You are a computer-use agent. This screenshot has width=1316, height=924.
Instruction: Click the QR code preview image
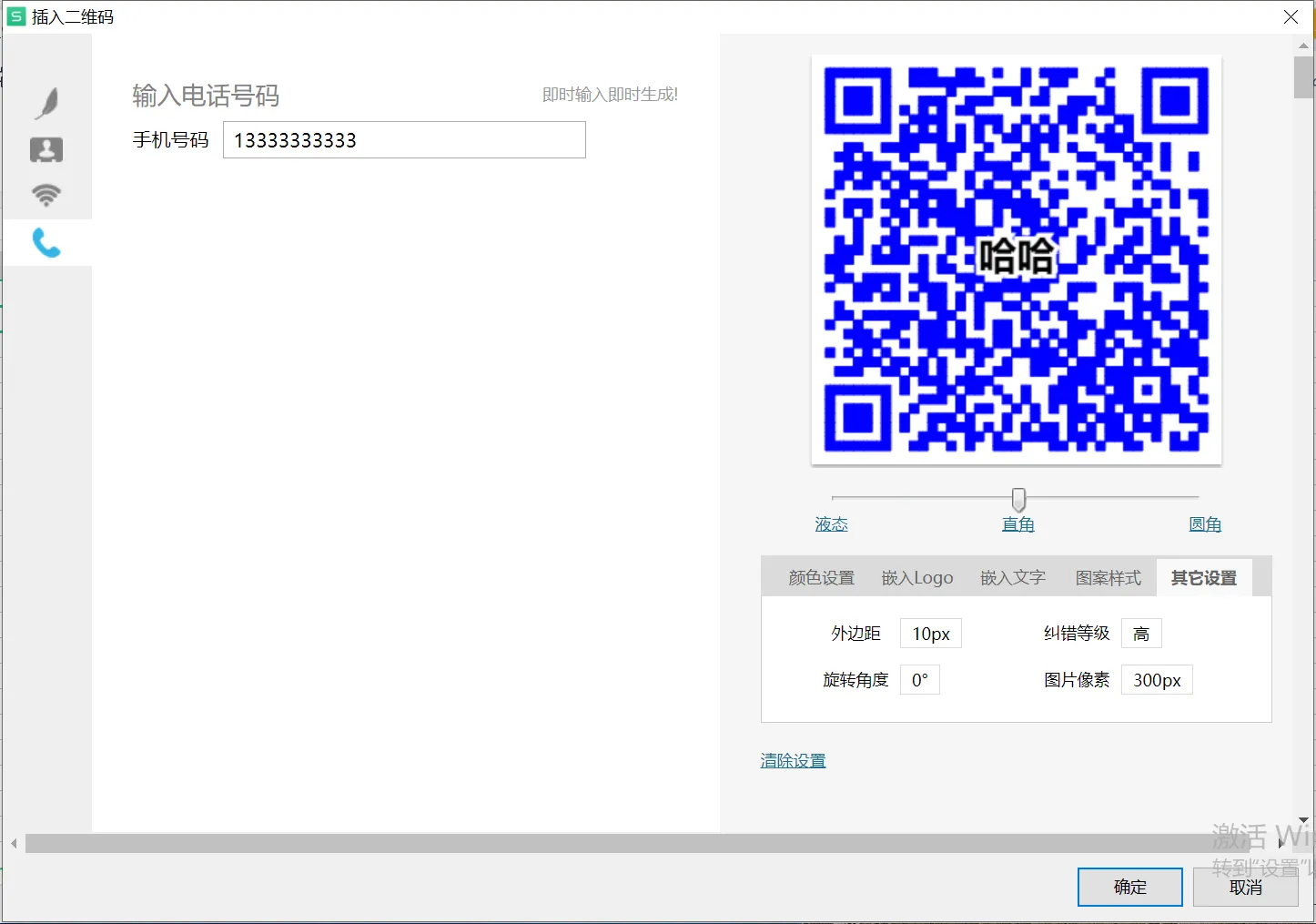click(x=1016, y=259)
